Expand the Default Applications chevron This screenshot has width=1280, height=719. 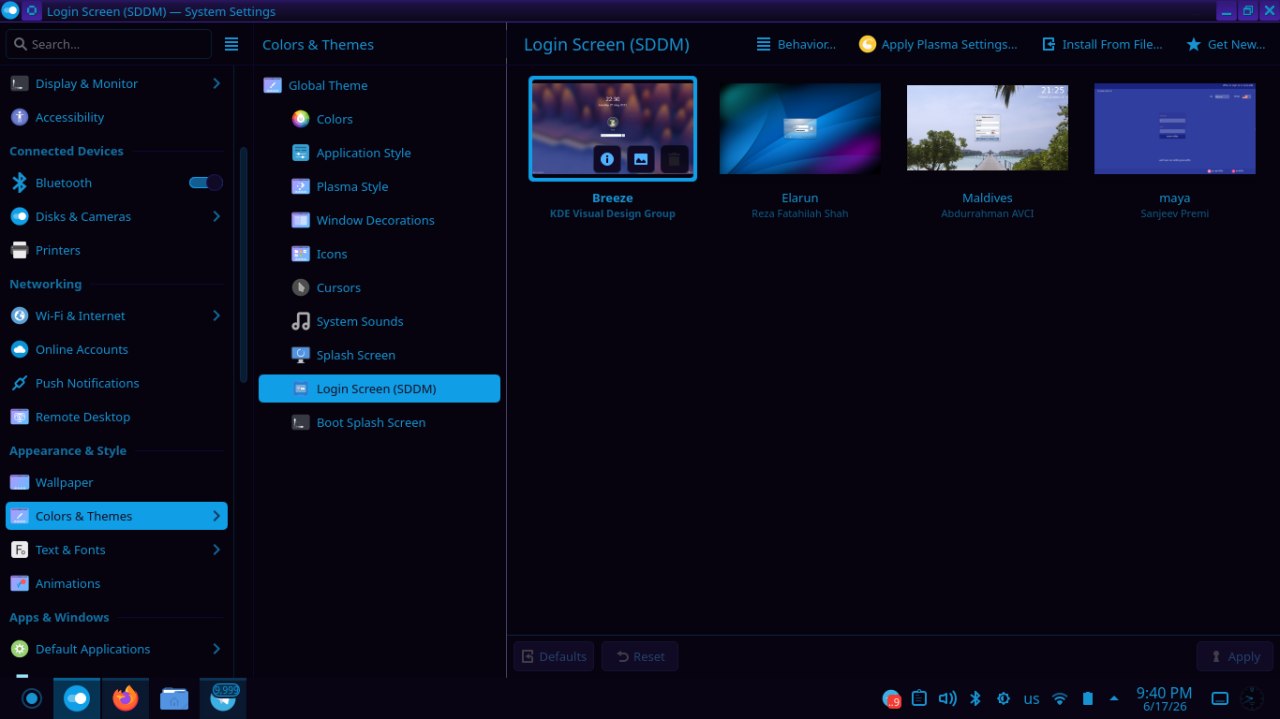216,649
